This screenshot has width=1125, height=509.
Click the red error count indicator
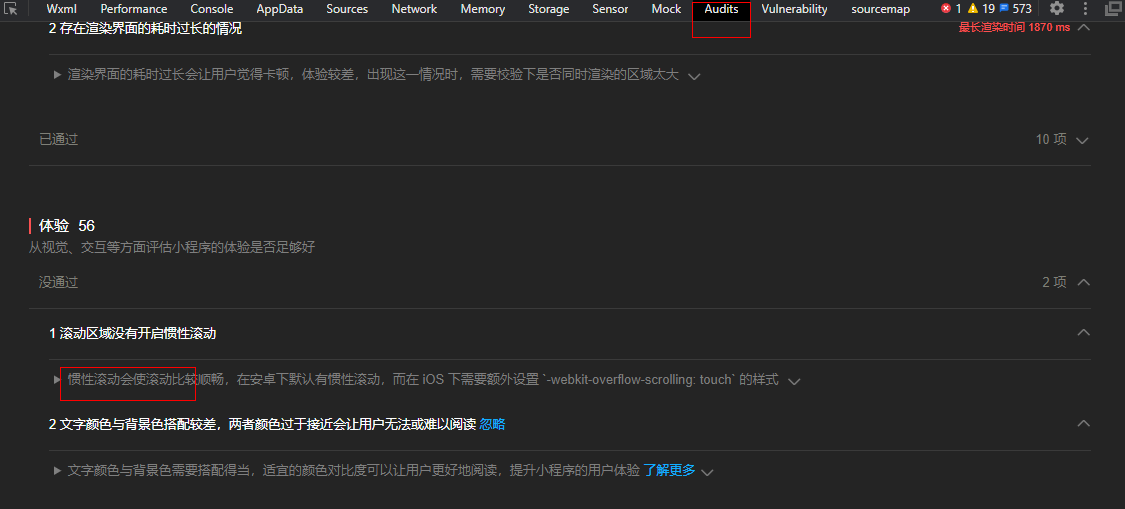pyautogui.click(x=951, y=9)
